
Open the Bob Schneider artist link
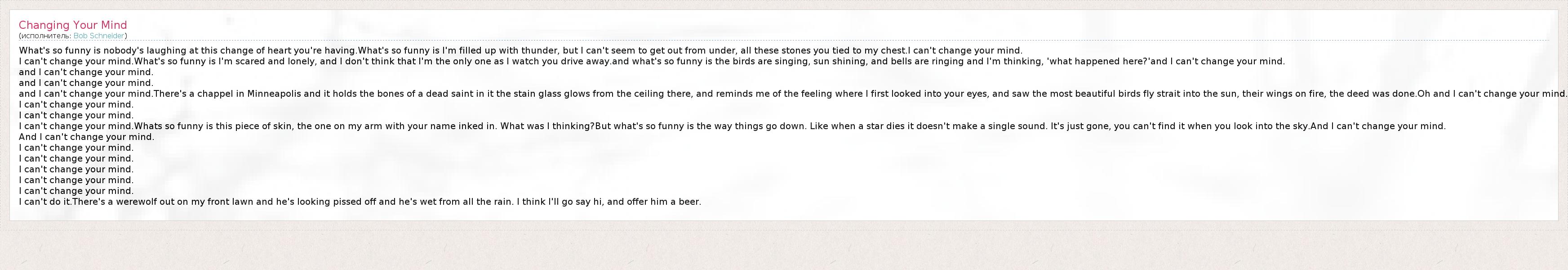[x=98, y=36]
